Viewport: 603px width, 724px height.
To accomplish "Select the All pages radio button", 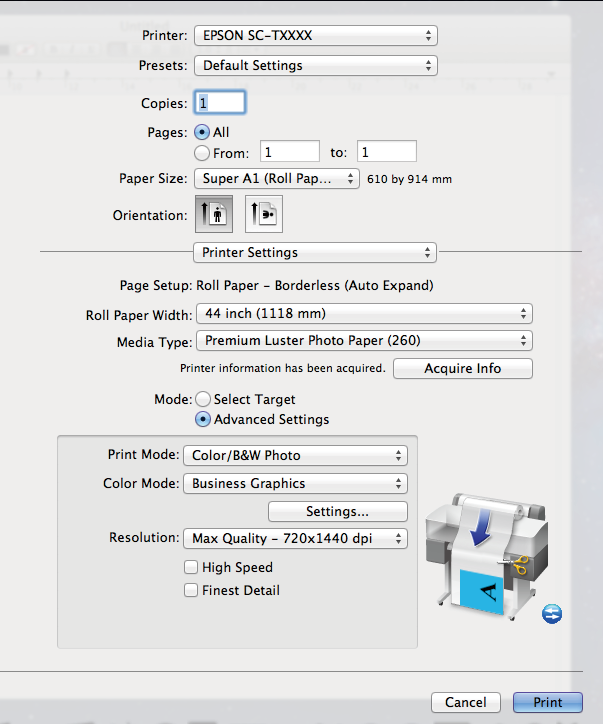I will 202,133.
